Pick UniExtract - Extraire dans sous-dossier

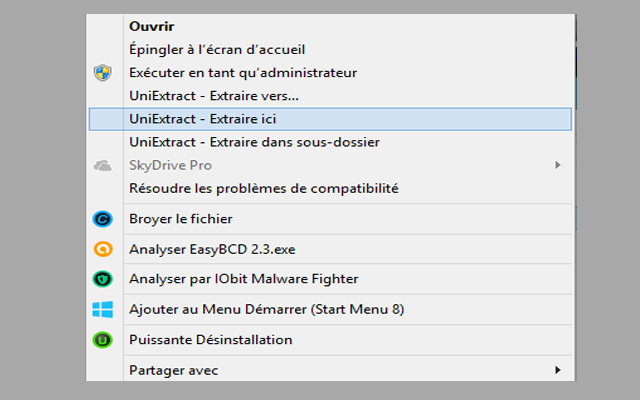click(x=254, y=142)
